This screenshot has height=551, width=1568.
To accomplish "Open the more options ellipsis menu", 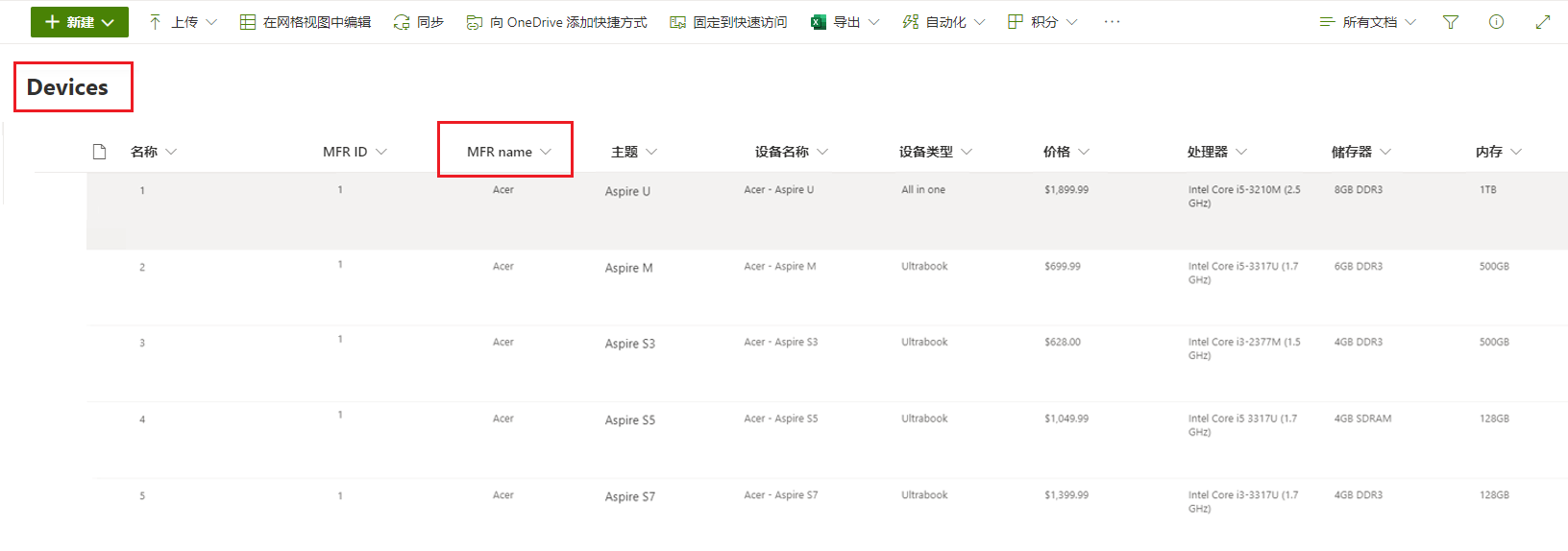I will [1112, 22].
